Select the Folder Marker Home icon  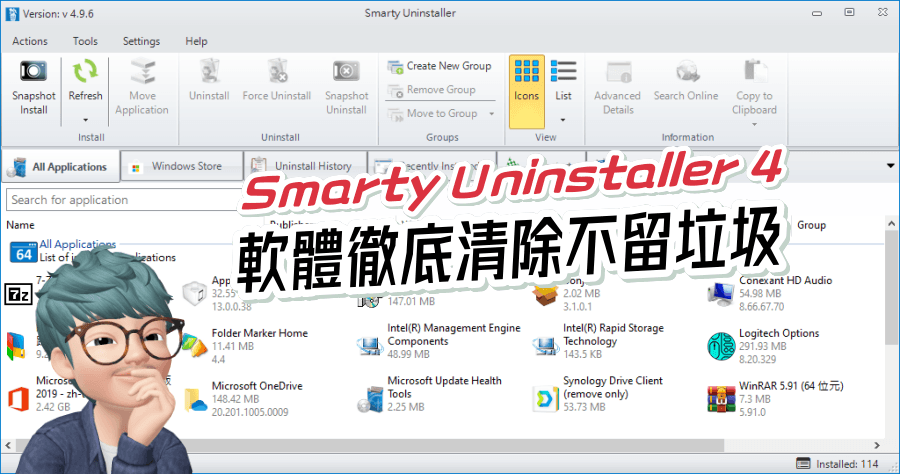pos(195,345)
